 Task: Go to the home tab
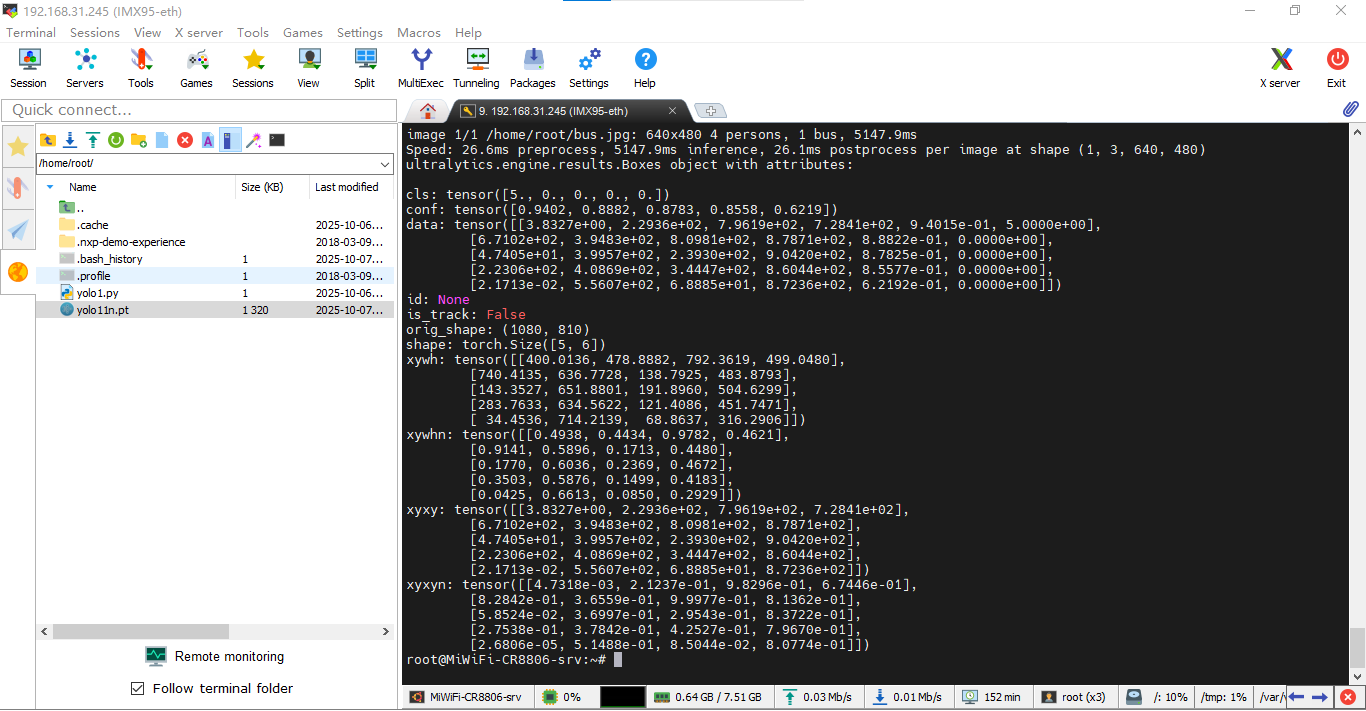pos(428,111)
